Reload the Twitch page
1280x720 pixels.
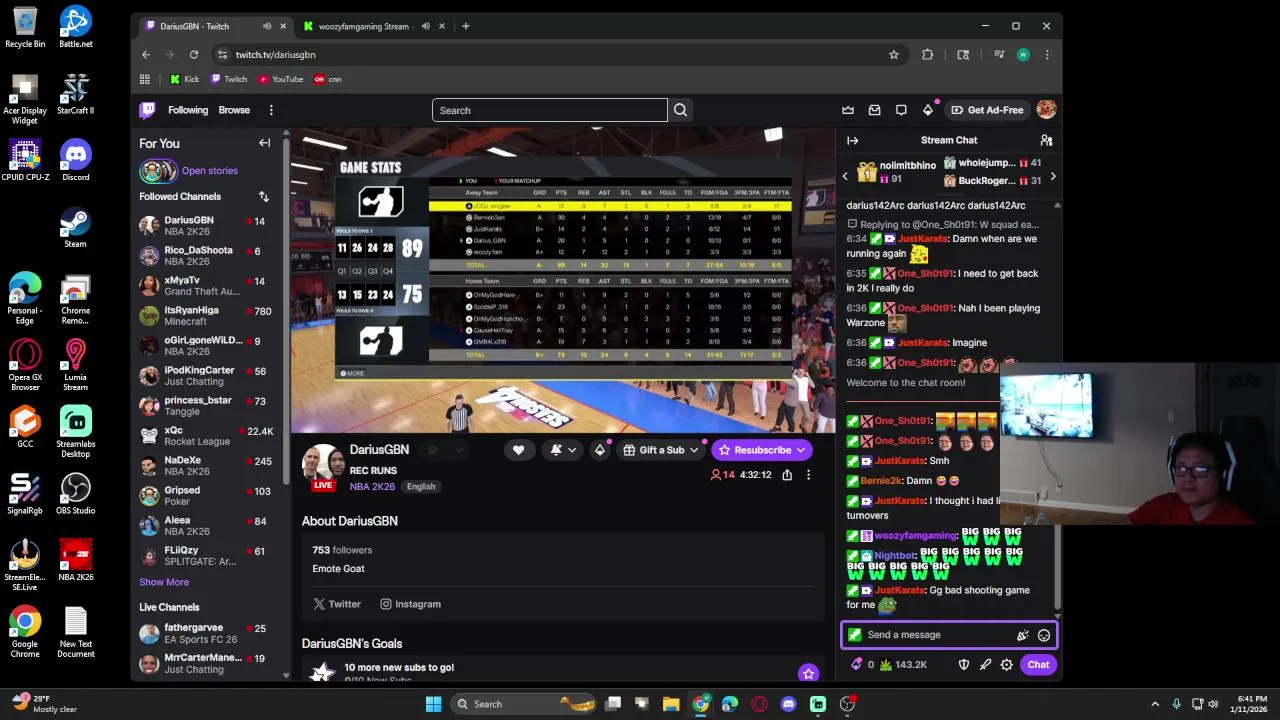[x=194, y=55]
